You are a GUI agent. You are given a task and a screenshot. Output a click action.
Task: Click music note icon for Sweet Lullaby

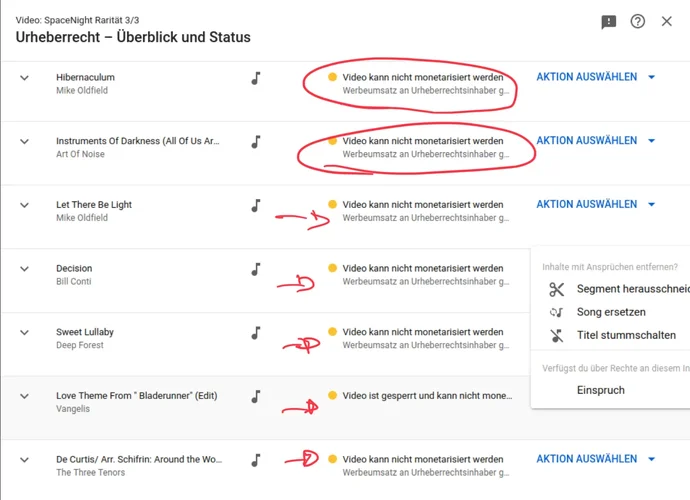tap(255, 333)
